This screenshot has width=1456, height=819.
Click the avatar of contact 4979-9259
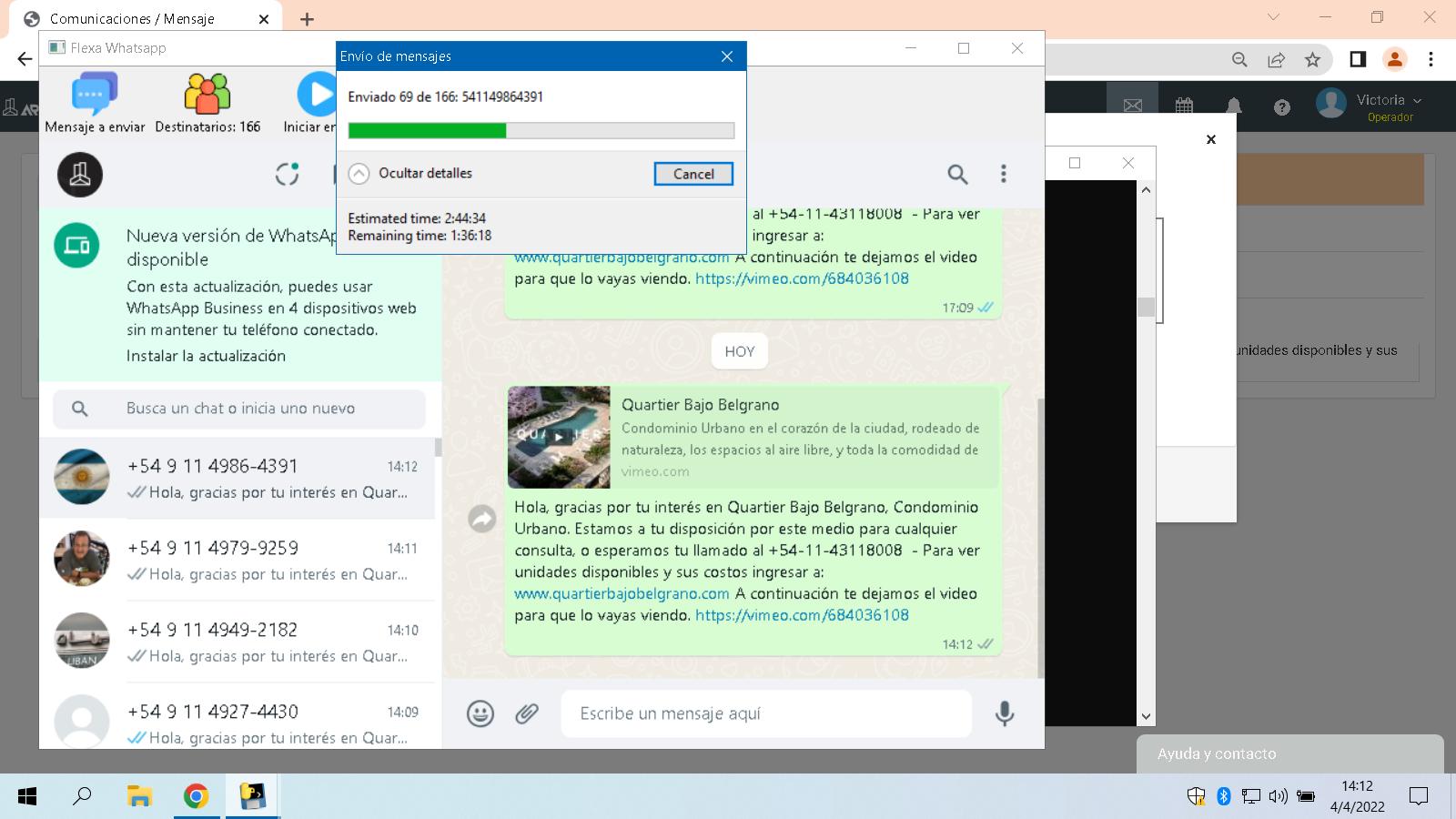click(x=82, y=559)
